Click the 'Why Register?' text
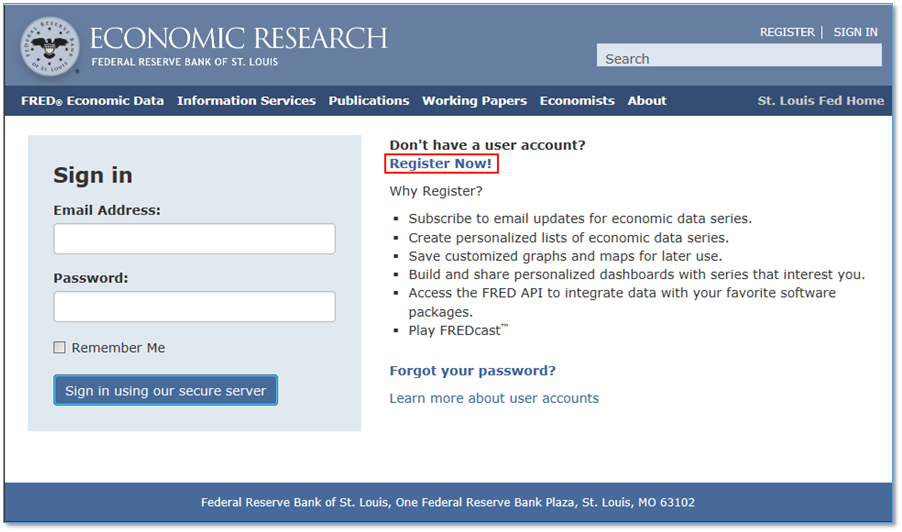This screenshot has height=532, width=902. tap(436, 191)
